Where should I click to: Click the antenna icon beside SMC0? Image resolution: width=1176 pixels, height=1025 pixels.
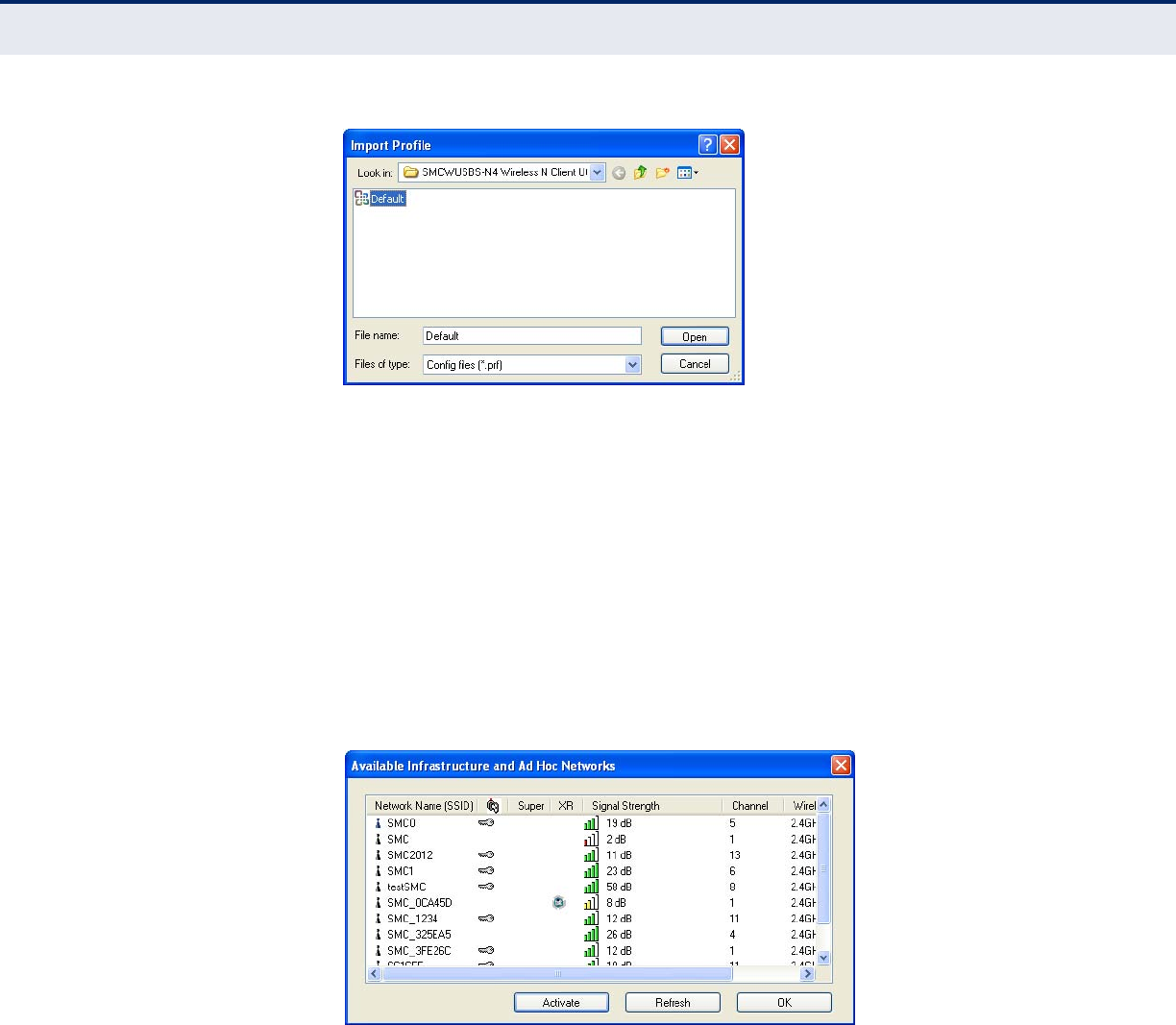coord(378,823)
